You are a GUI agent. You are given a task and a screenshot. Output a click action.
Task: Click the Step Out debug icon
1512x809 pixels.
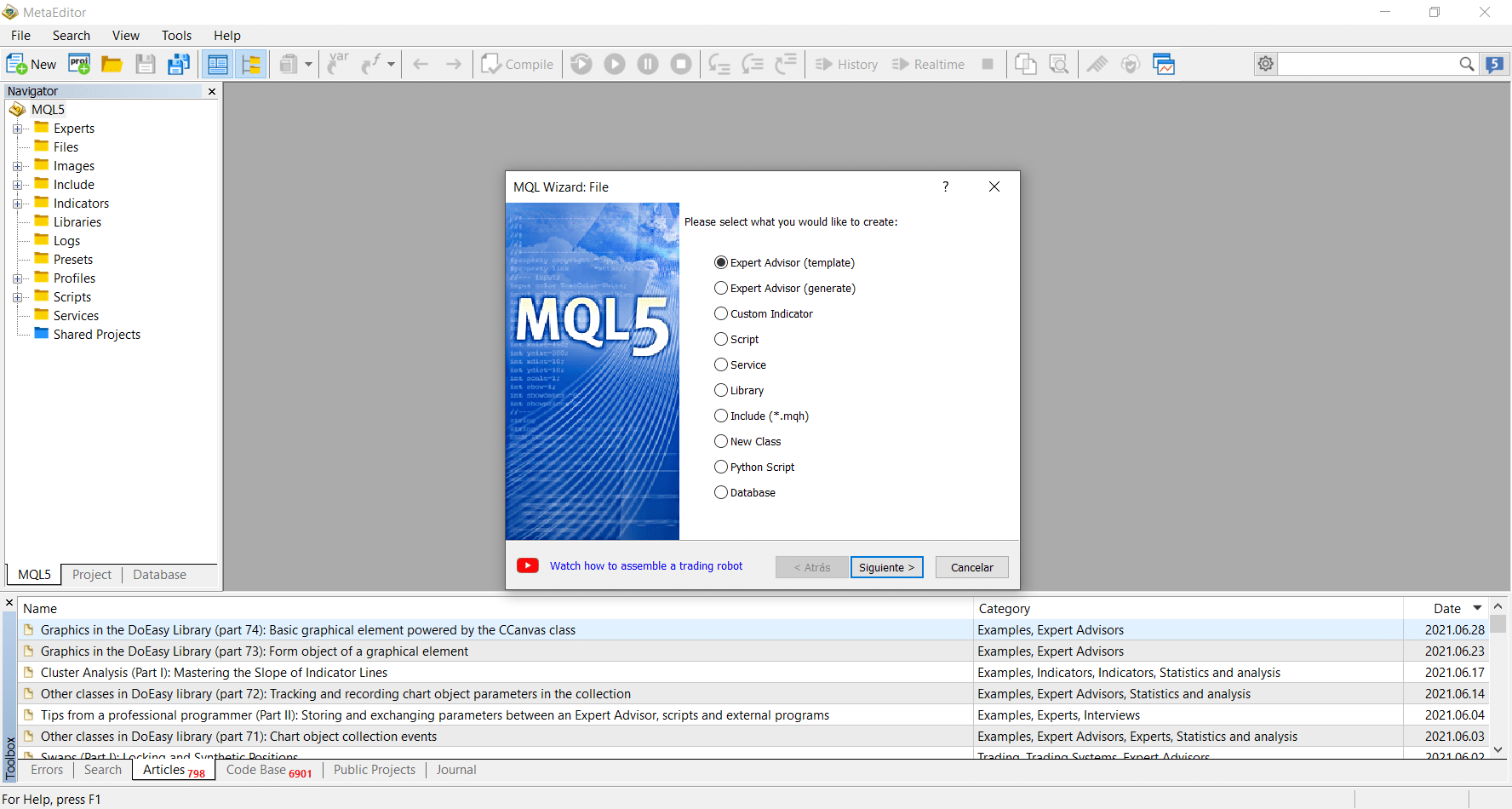[786, 64]
